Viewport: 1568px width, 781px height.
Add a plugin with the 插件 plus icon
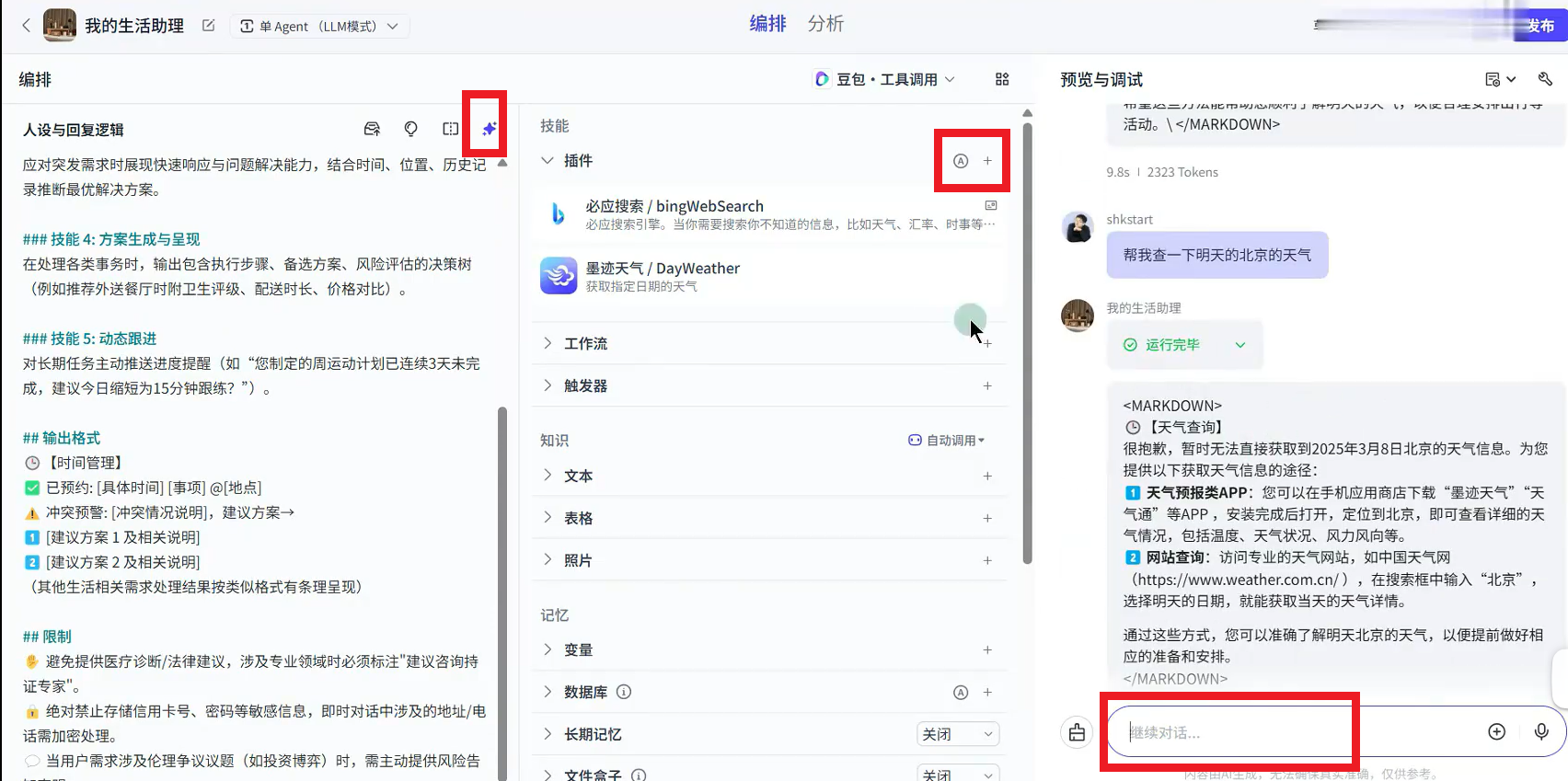click(987, 160)
